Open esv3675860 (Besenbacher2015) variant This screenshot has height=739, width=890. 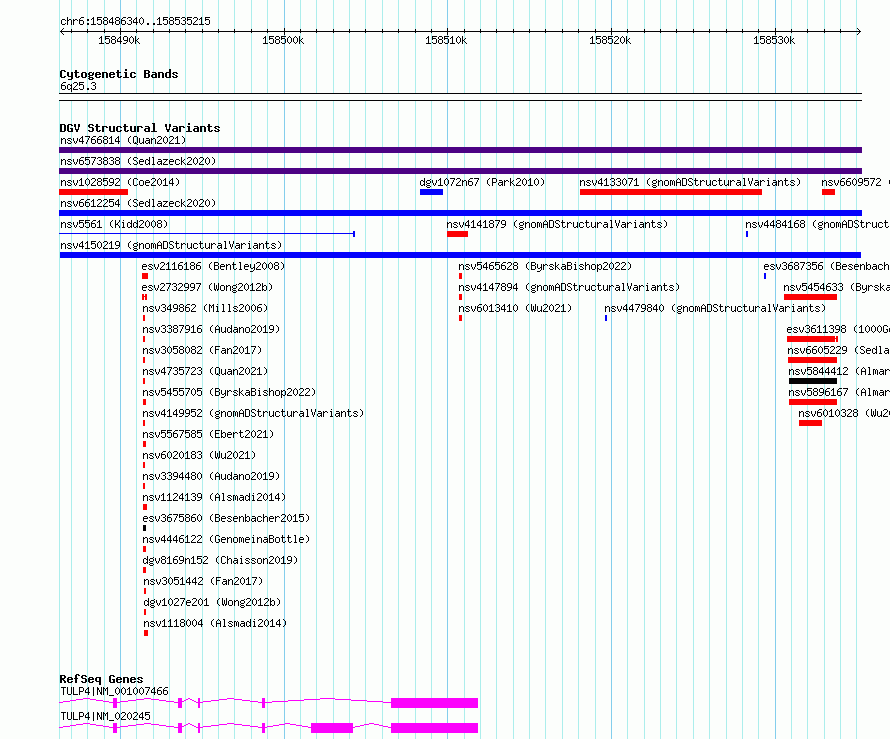pos(226,518)
